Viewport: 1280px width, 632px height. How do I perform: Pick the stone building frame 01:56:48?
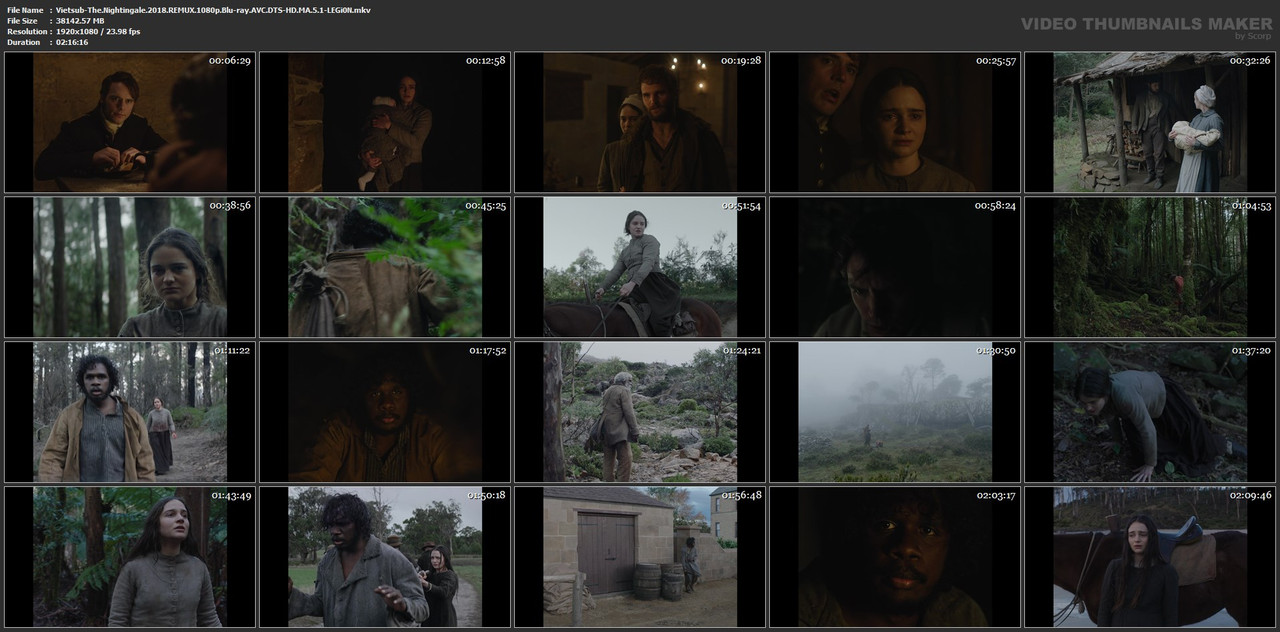[x=640, y=557]
